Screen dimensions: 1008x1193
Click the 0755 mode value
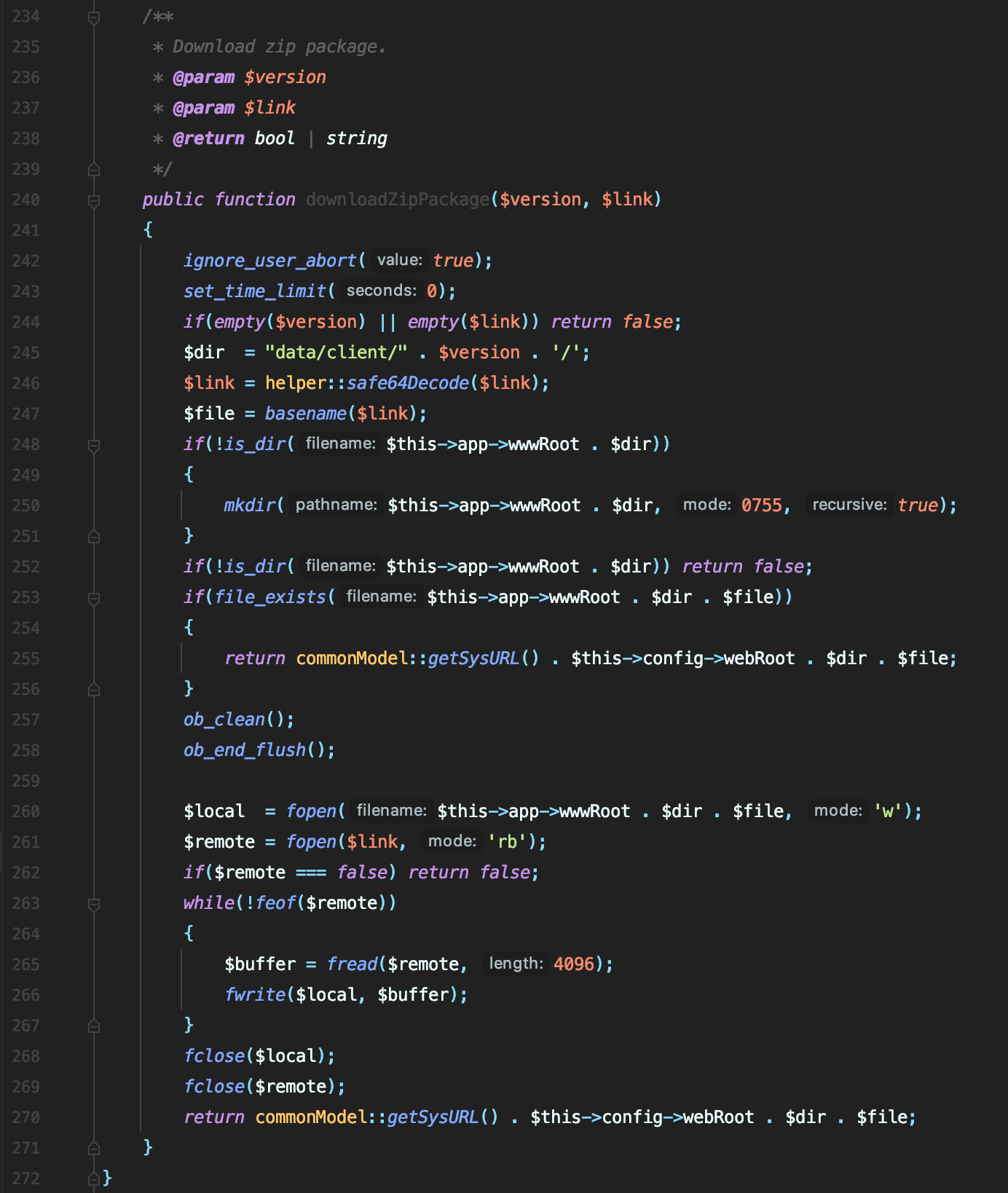pos(762,505)
